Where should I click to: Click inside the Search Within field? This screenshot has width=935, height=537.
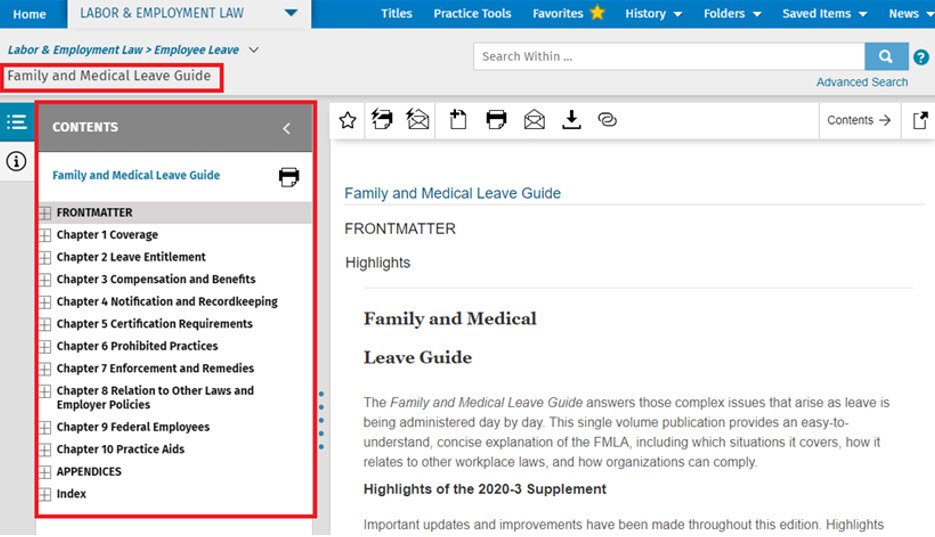668,57
